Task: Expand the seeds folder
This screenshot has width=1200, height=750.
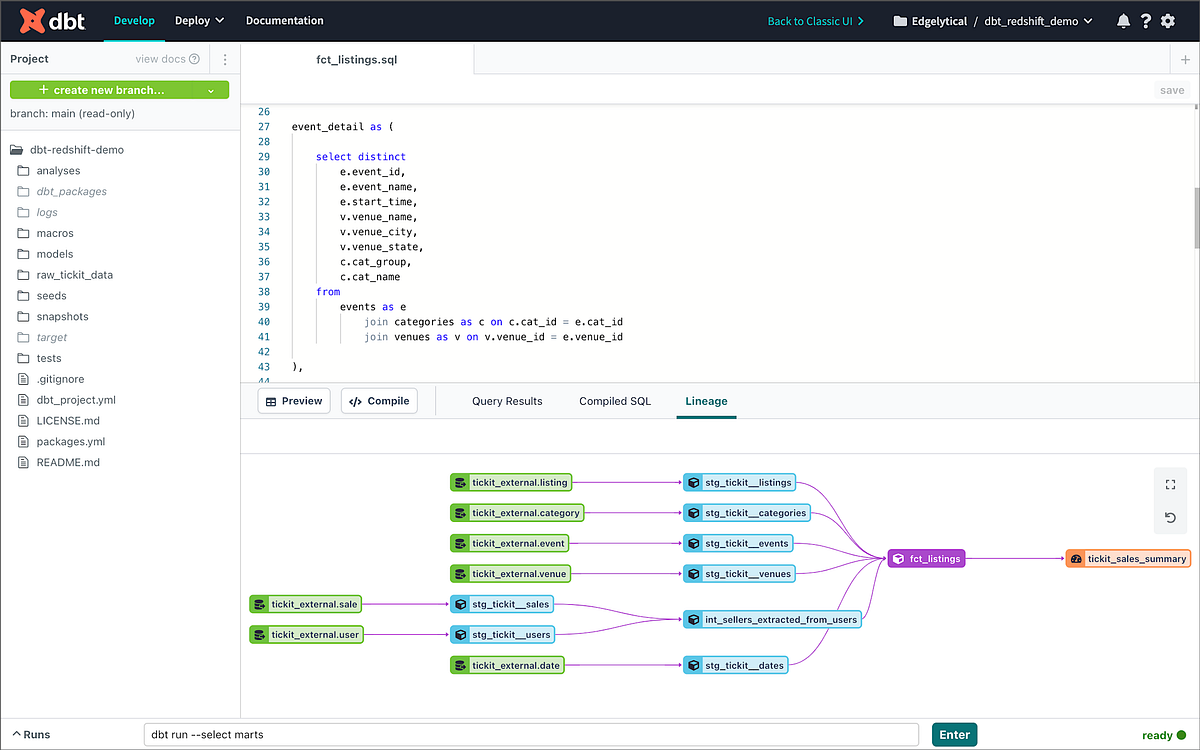Action: click(x=42, y=296)
